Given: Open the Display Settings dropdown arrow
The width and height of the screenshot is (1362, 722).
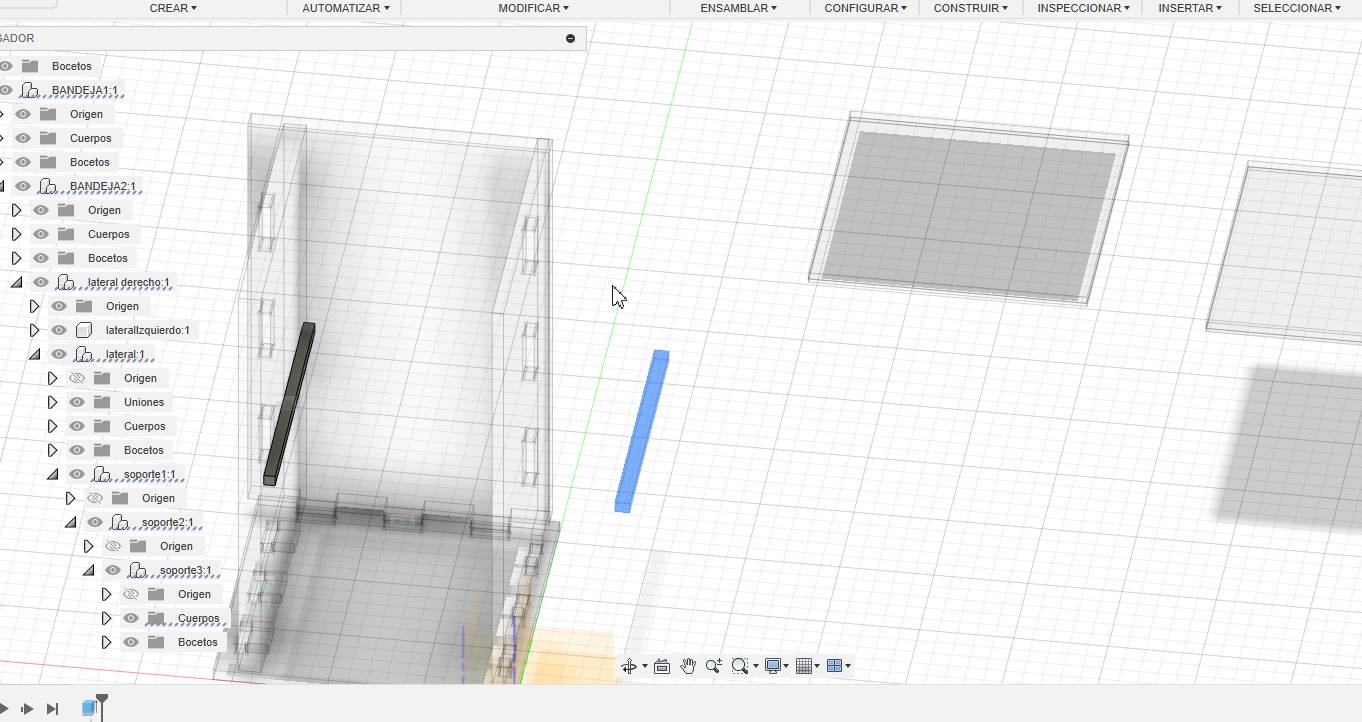Looking at the screenshot, I should point(786,666).
